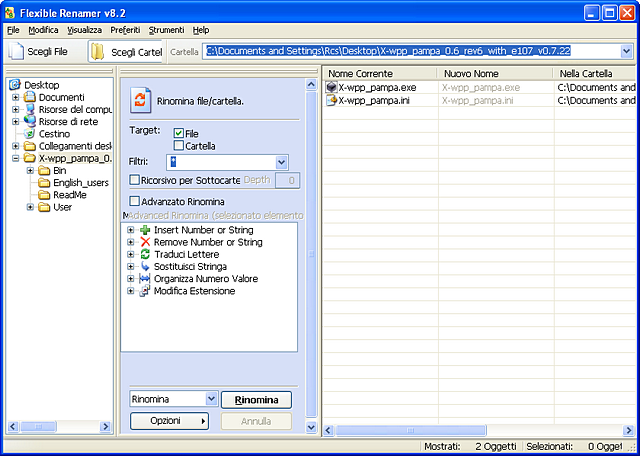Expand Modifica Estensione node

(131, 291)
